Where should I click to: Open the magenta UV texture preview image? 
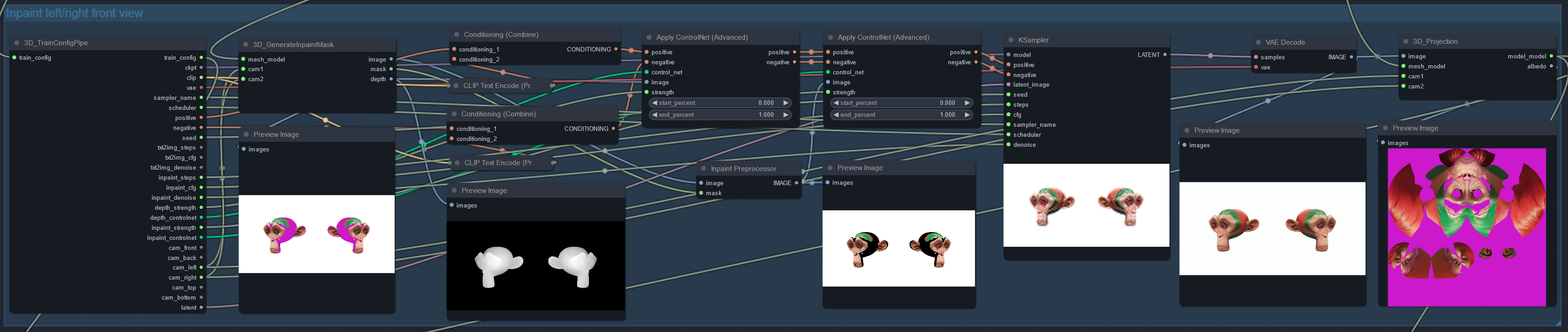pyautogui.click(x=1466, y=227)
